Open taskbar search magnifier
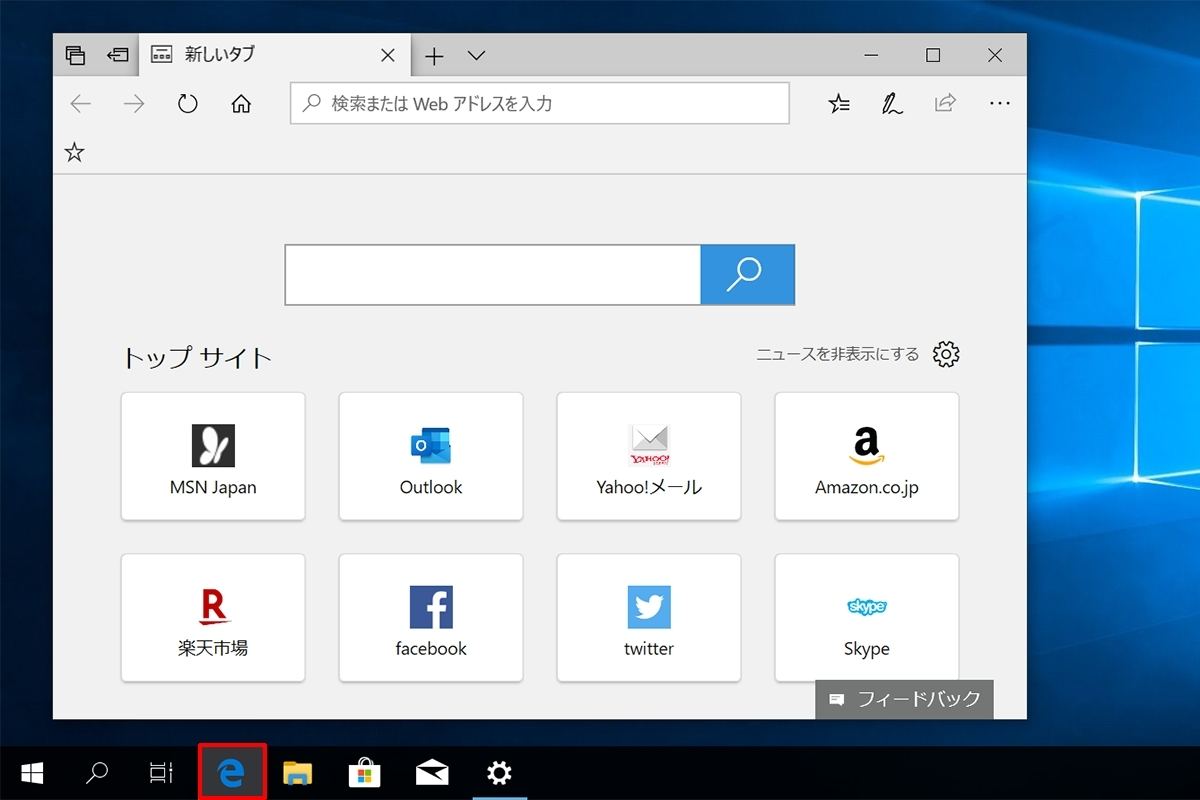Viewport: 1200px width, 800px height. click(97, 772)
